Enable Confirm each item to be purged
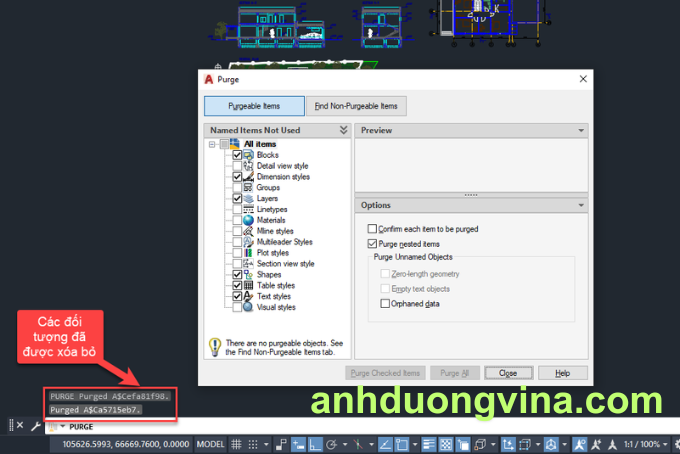This screenshot has width=680, height=454. [x=373, y=229]
